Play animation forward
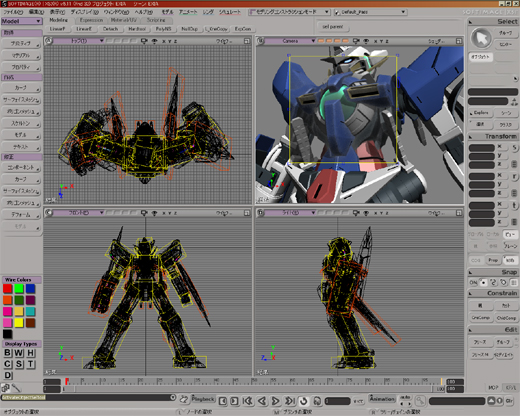The image size is (520, 416). [276, 401]
